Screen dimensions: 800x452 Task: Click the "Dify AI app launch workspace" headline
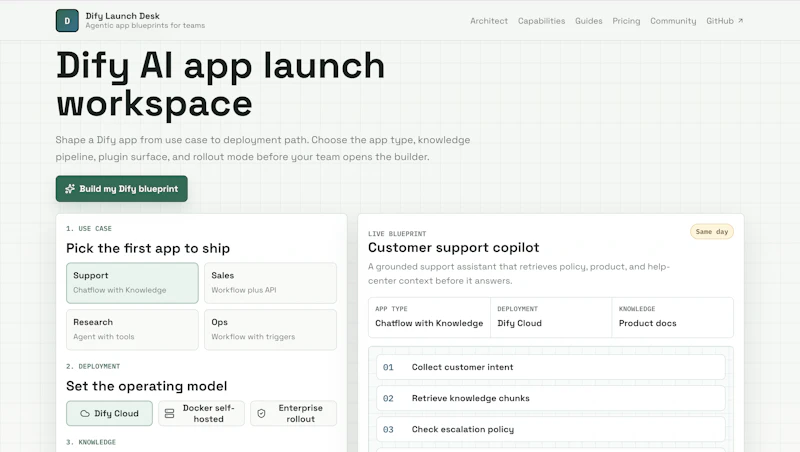pyautogui.click(x=220, y=85)
